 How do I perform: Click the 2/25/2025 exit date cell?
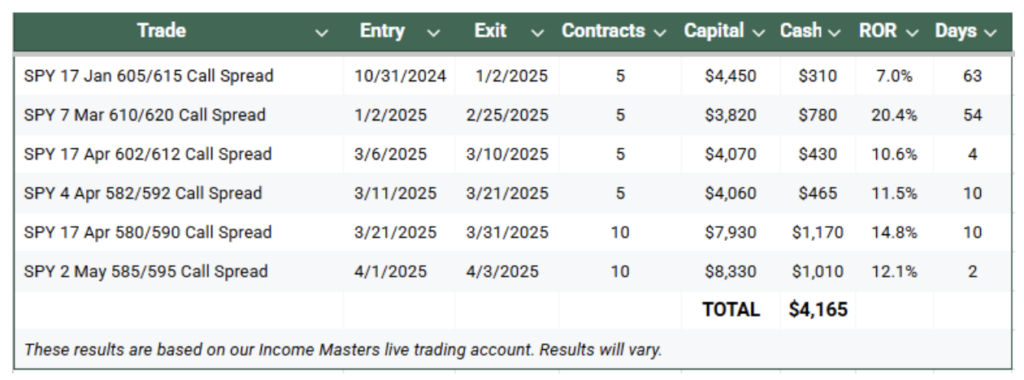[x=507, y=116]
